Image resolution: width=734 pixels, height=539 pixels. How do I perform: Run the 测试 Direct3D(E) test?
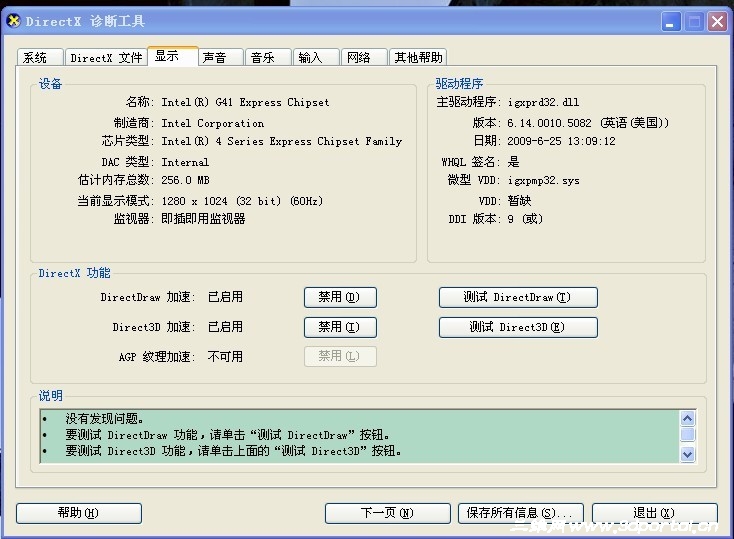pyautogui.click(x=518, y=327)
